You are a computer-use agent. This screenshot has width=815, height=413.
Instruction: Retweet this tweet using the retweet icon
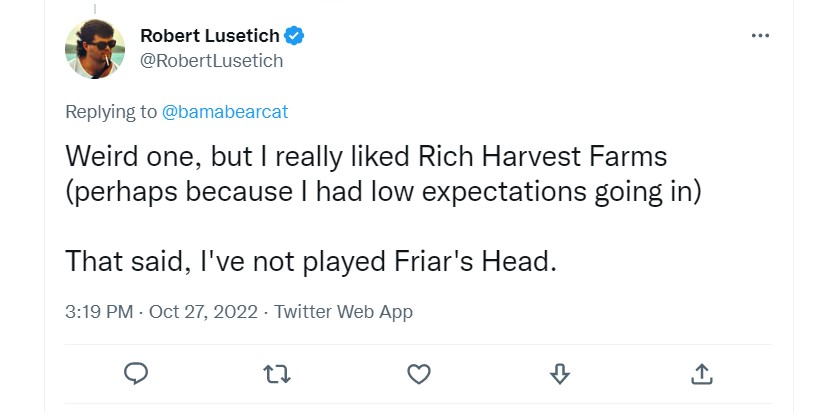(278, 373)
